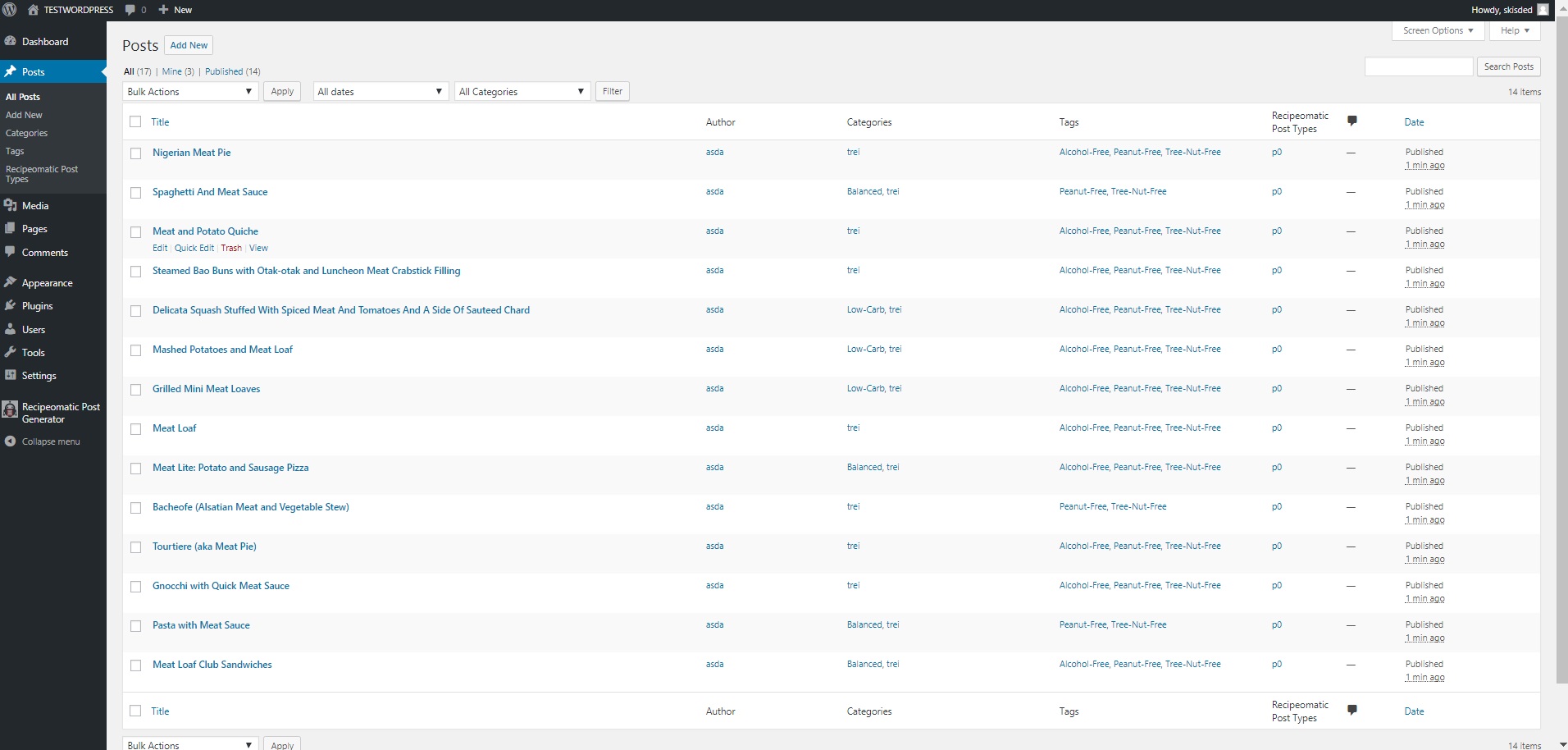This screenshot has height=750, width=1568.
Task: Expand the All dates dropdown
Action: point(381,91)
